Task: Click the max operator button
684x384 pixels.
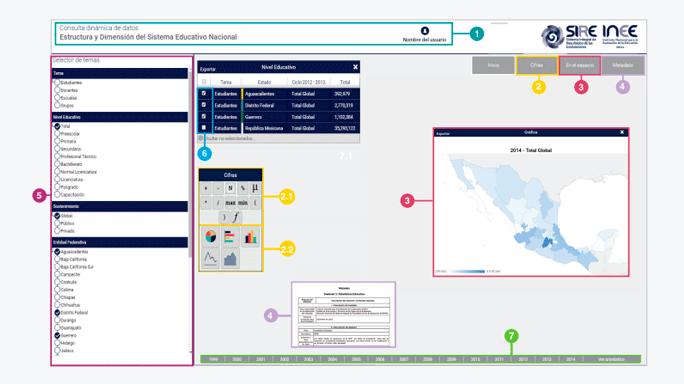Action: point(230,202)
